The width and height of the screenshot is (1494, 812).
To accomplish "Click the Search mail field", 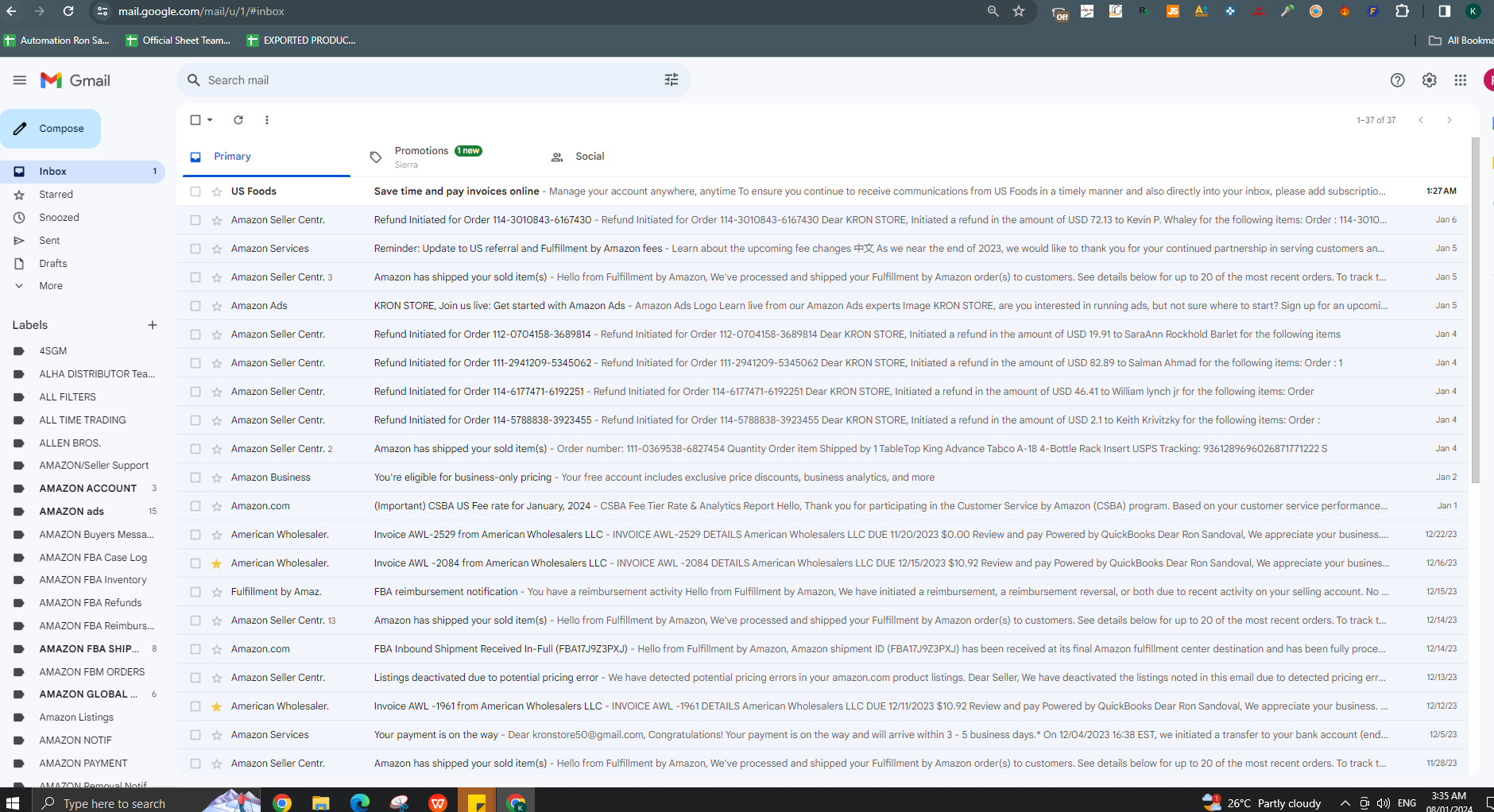I will pyautogui.click(x=433, y=80).
